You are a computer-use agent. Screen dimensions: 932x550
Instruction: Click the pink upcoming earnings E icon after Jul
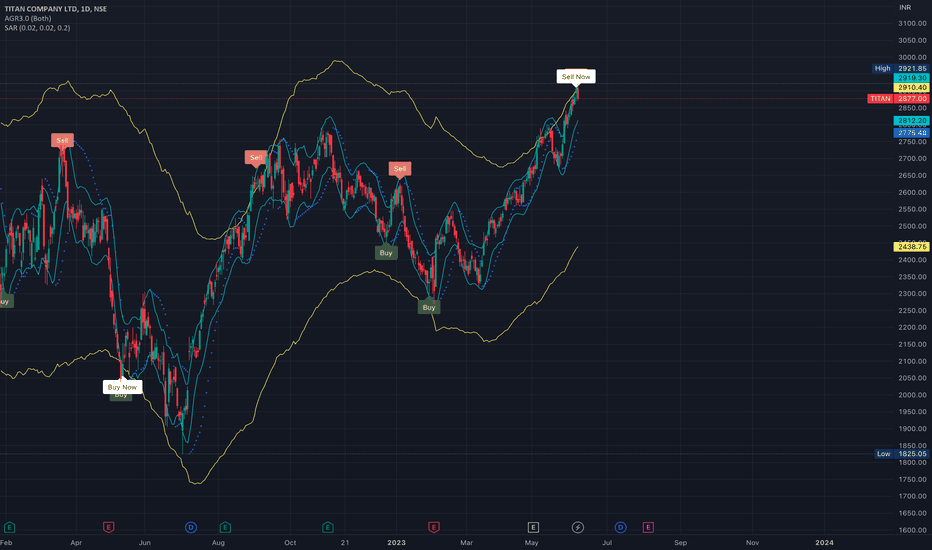tap(648, 527)
